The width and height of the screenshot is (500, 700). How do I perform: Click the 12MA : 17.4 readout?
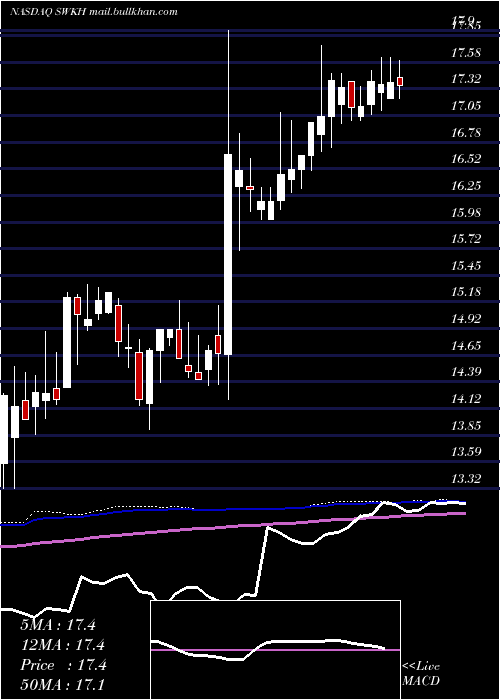62,645
